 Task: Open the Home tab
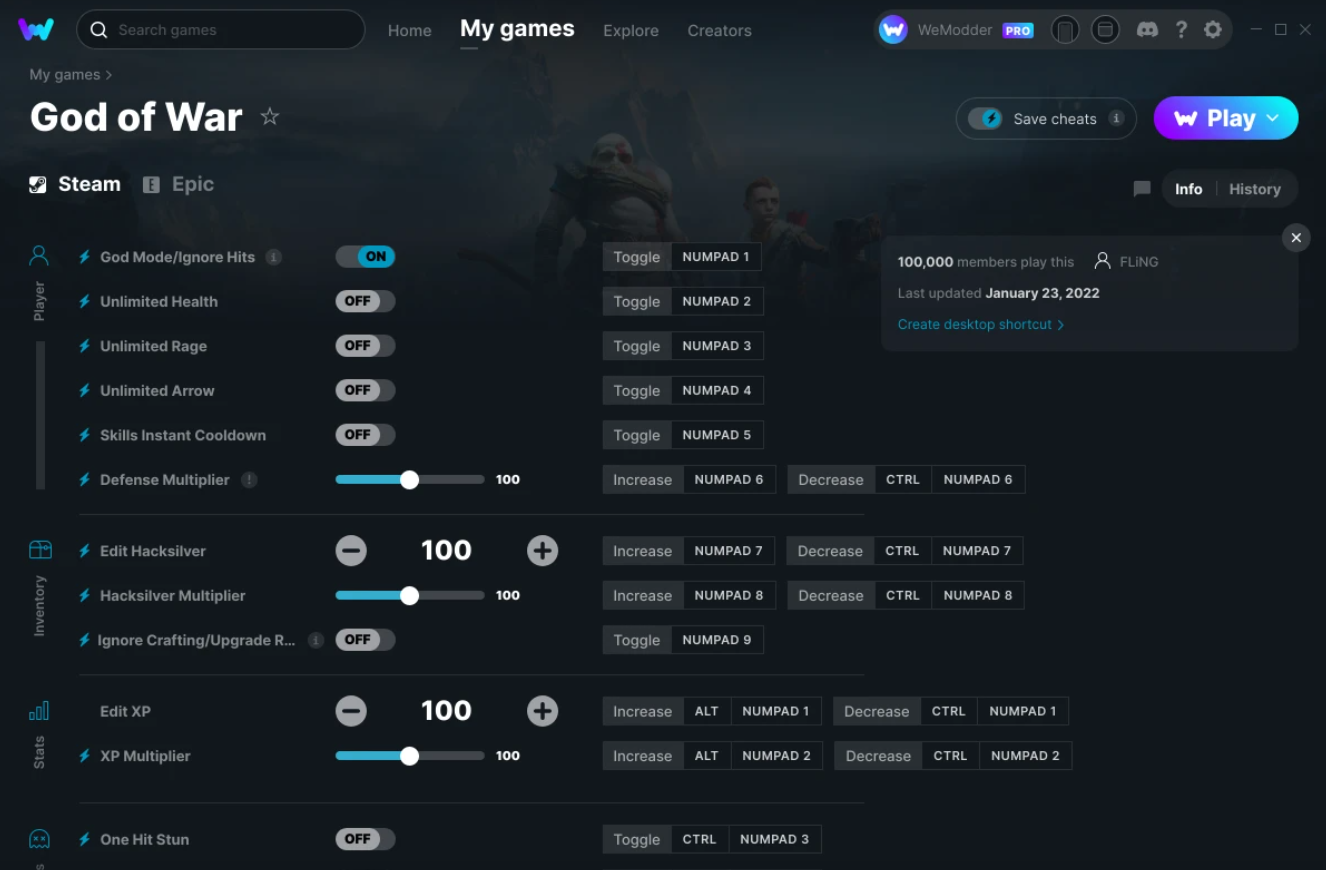coord(410,31)
